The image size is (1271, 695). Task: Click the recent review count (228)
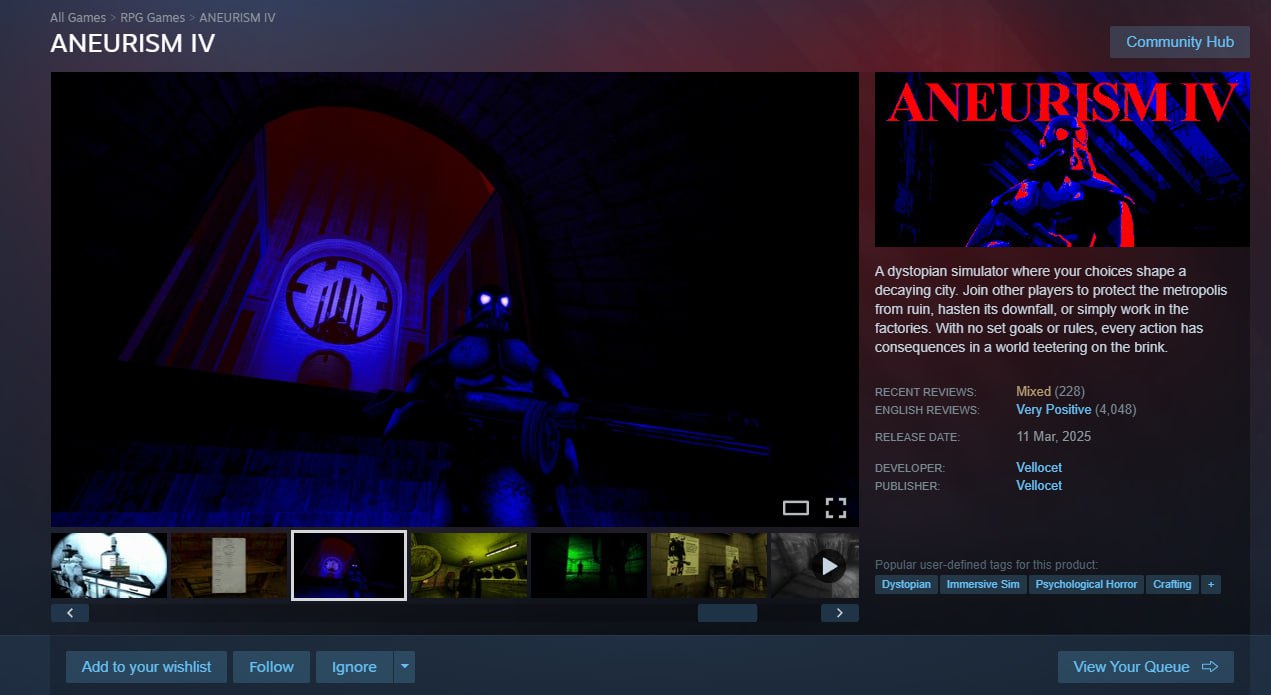pyautogui.click(x=1070, y=391)
